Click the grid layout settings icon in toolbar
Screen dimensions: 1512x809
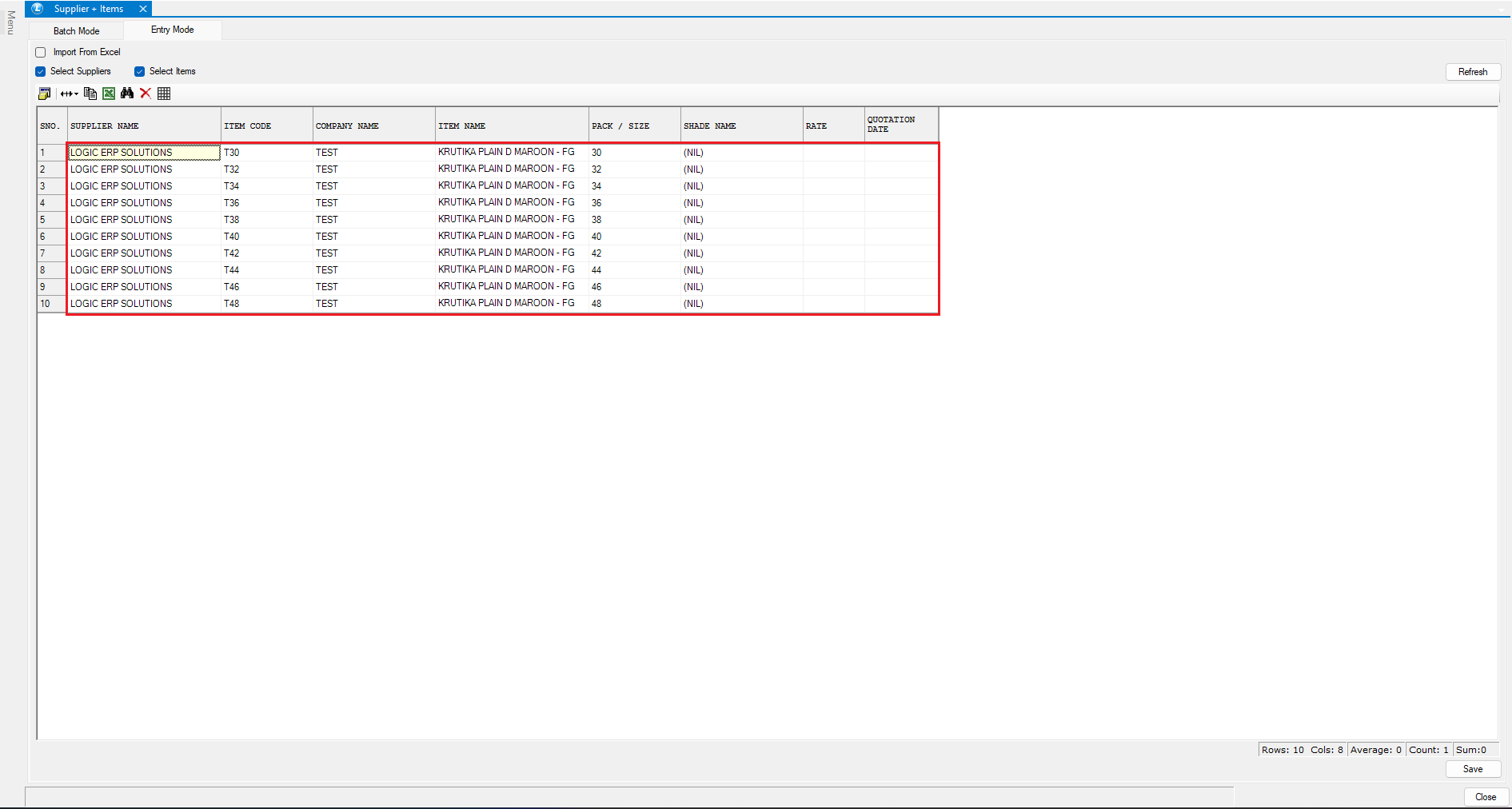[x=45, y=94]
